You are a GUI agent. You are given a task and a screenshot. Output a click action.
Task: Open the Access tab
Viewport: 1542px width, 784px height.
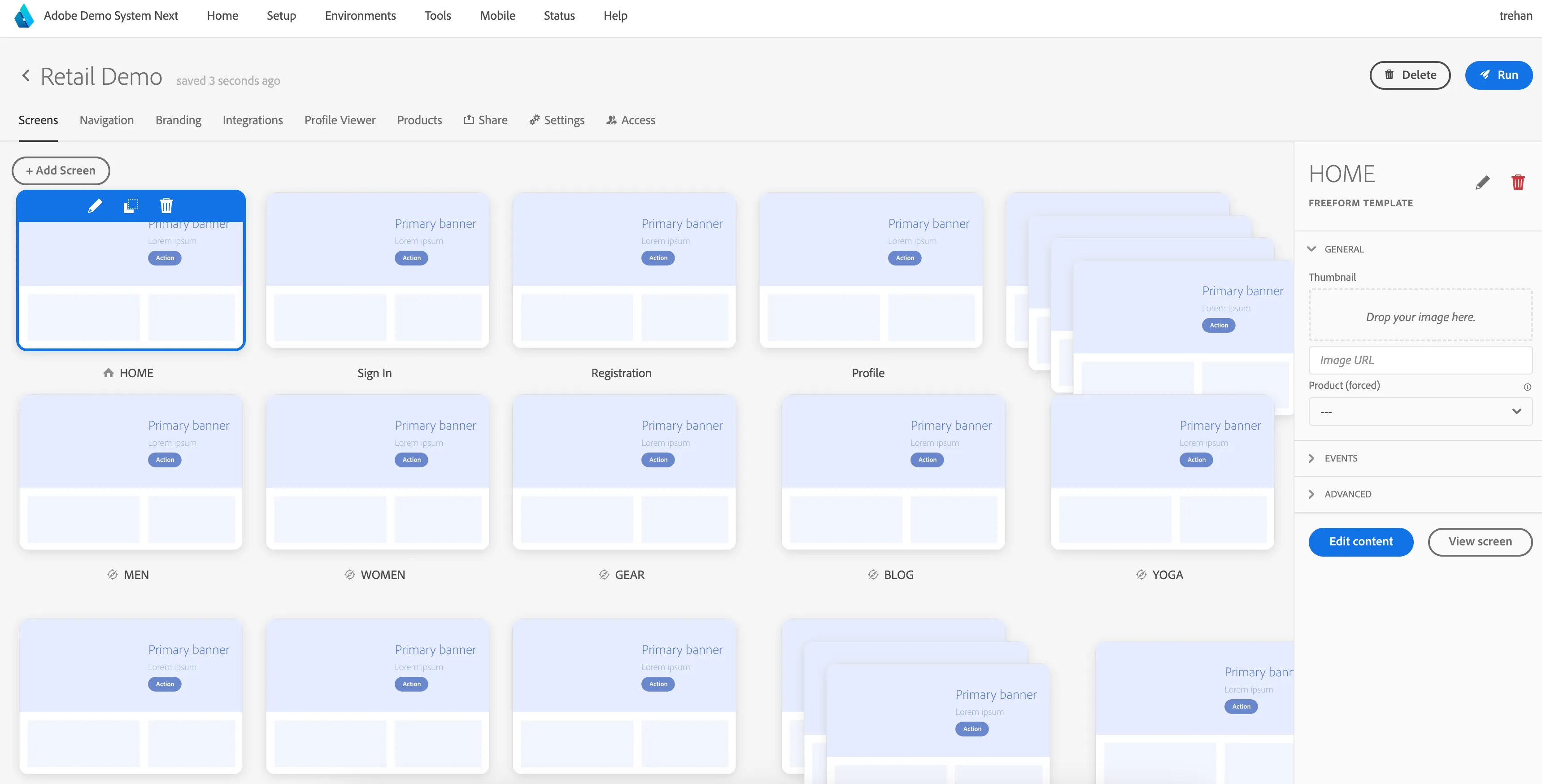630,120
